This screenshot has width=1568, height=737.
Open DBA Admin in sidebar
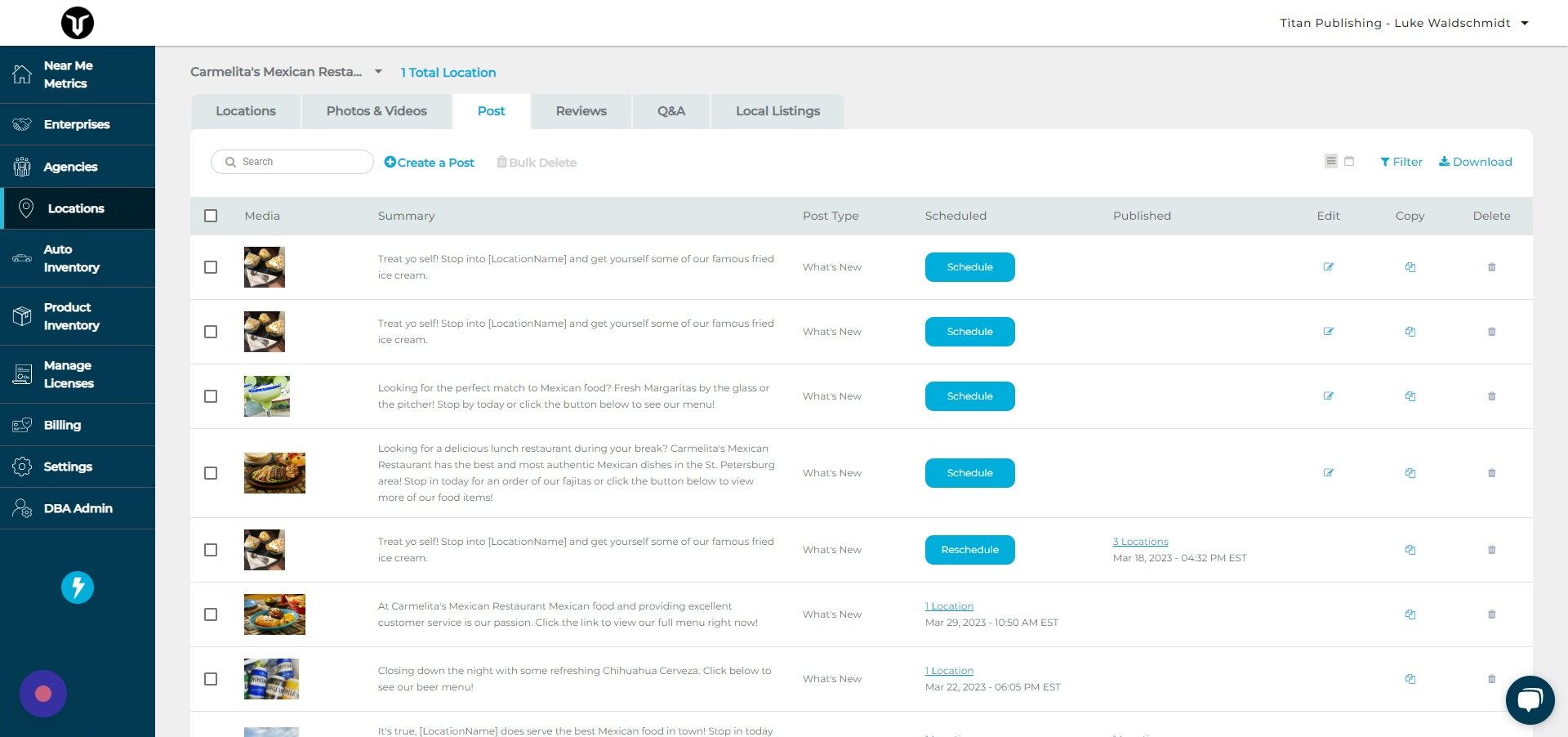[78, 508]
